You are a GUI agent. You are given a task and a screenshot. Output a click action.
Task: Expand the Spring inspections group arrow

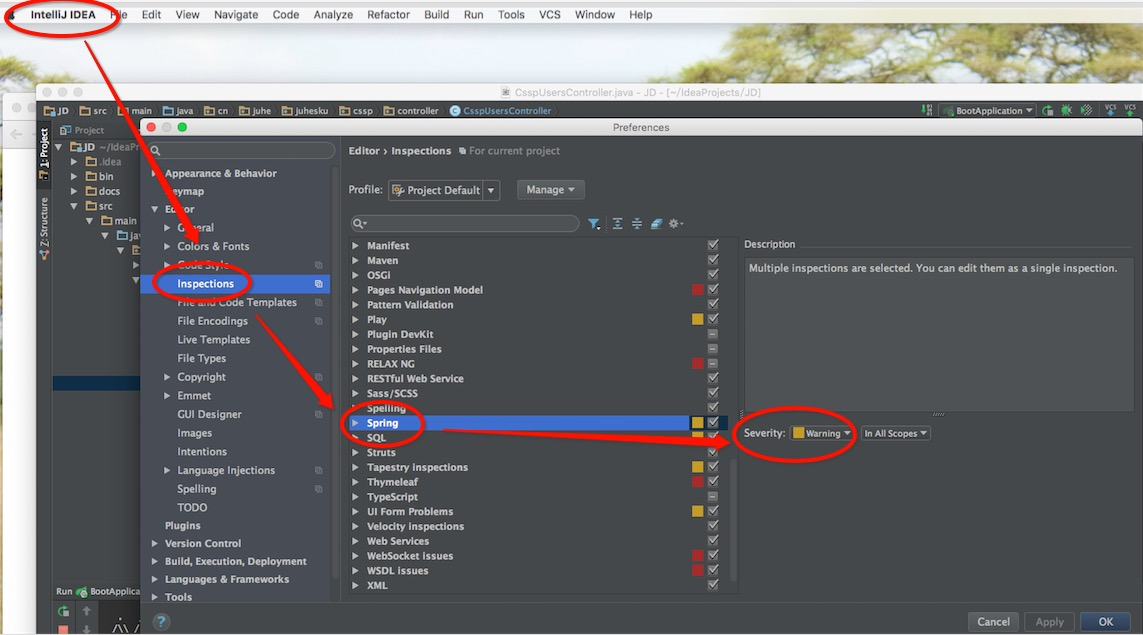click(x=355, y=423)
